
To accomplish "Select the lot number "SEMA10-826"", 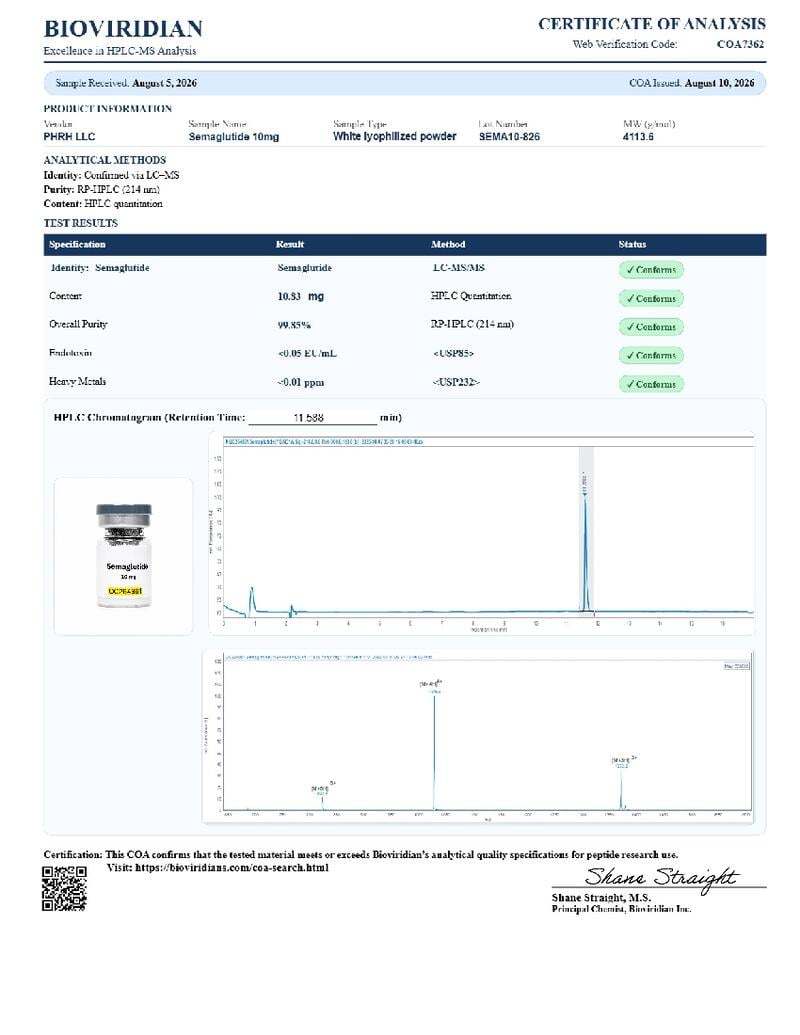I will pyautogui.click(x=509, y=137).
